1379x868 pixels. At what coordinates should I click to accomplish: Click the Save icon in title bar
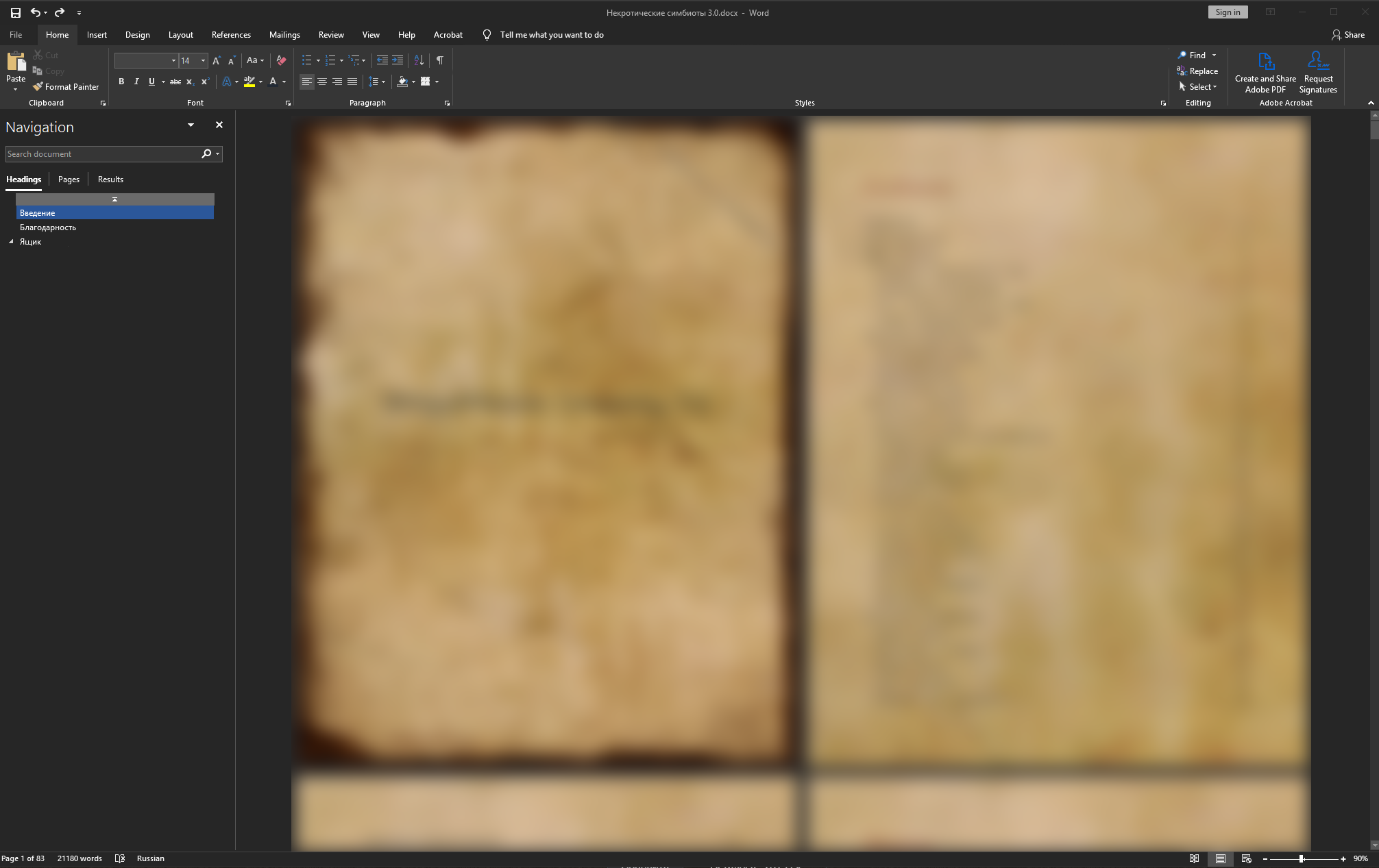(15, 12)
